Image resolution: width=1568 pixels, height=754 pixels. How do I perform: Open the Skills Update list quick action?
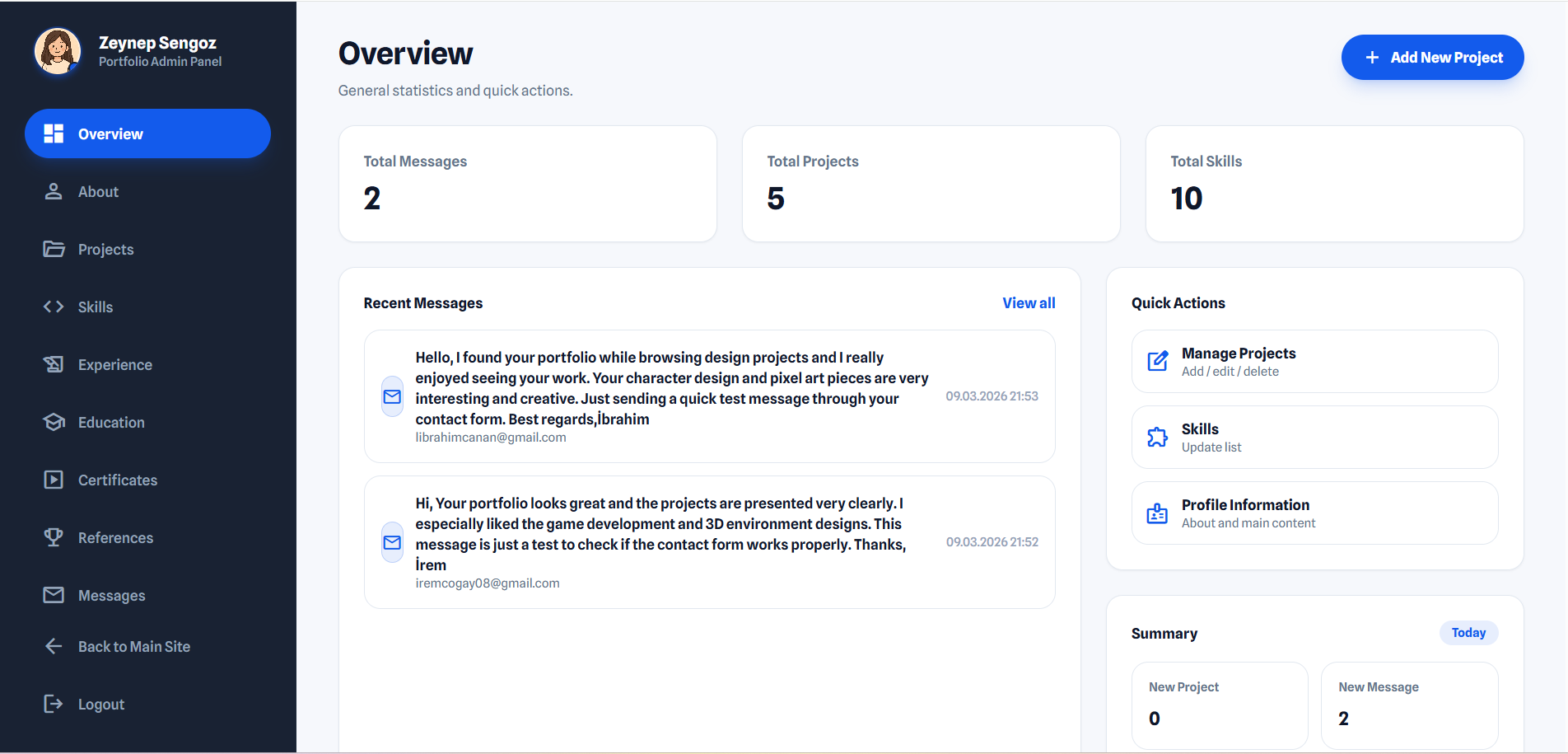1314,437
